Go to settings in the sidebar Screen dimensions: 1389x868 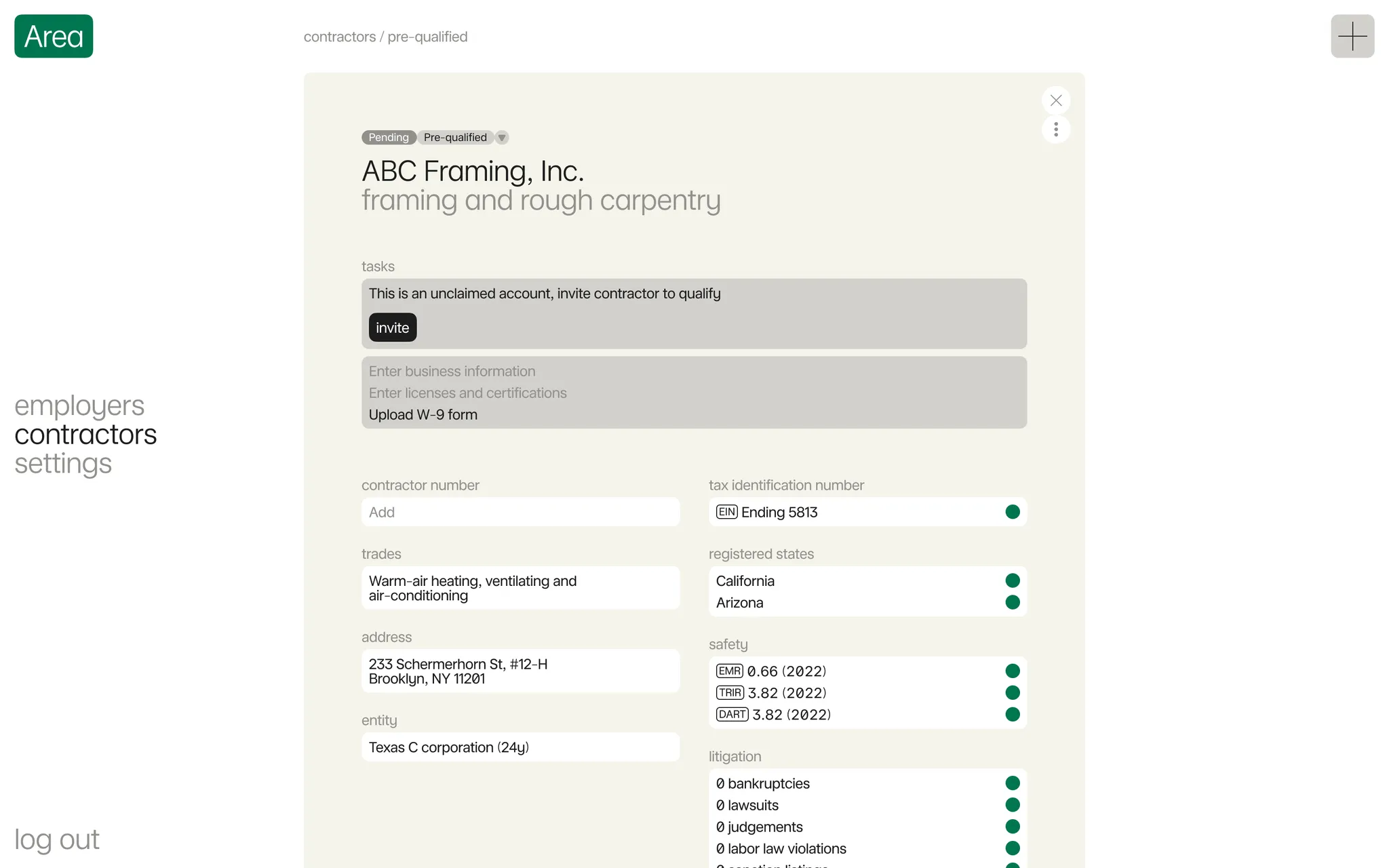tap(63, 464)
